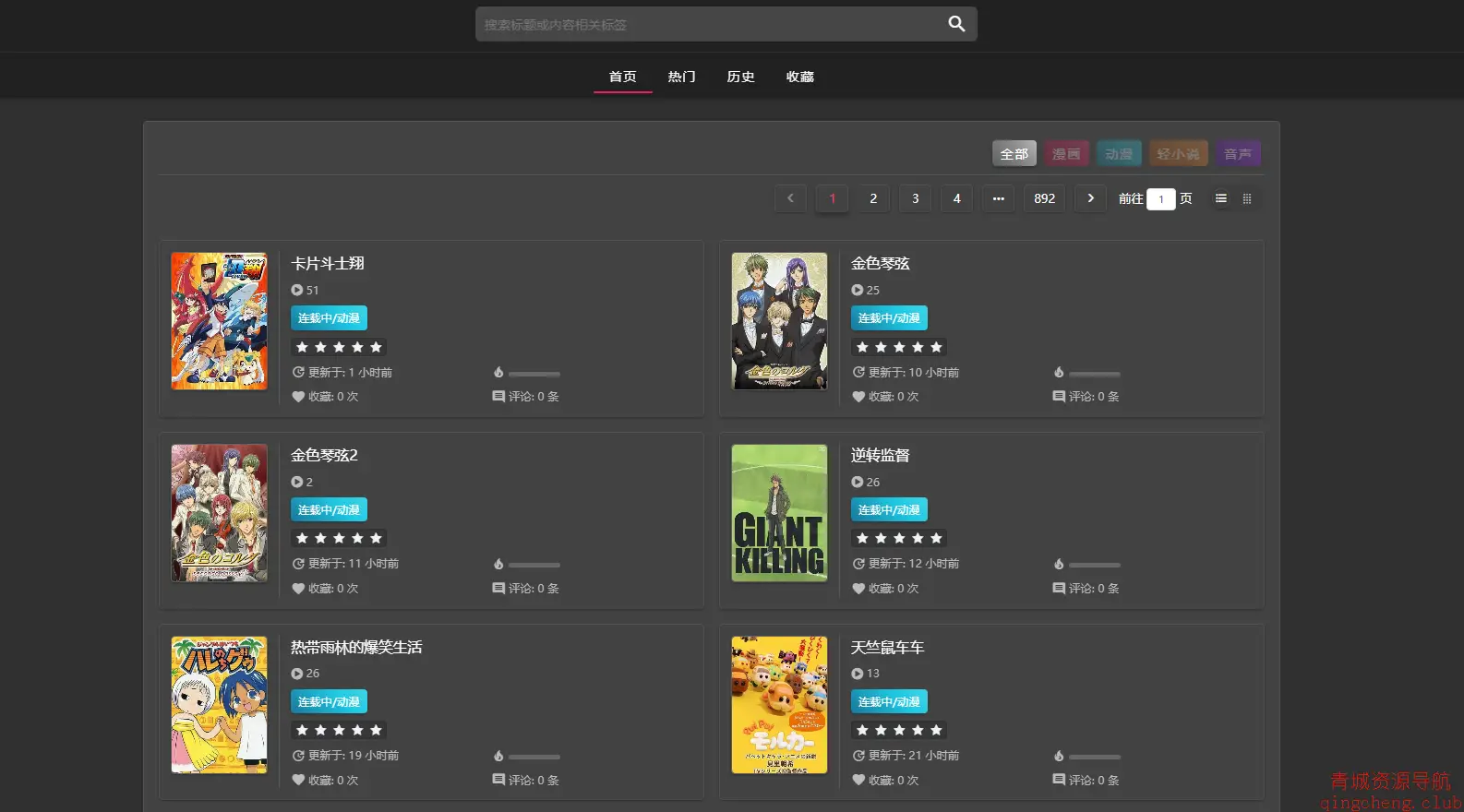Click play count icon for 金色琴弦
Viewport: 1464px width, 812px height.
coord(858,290)
